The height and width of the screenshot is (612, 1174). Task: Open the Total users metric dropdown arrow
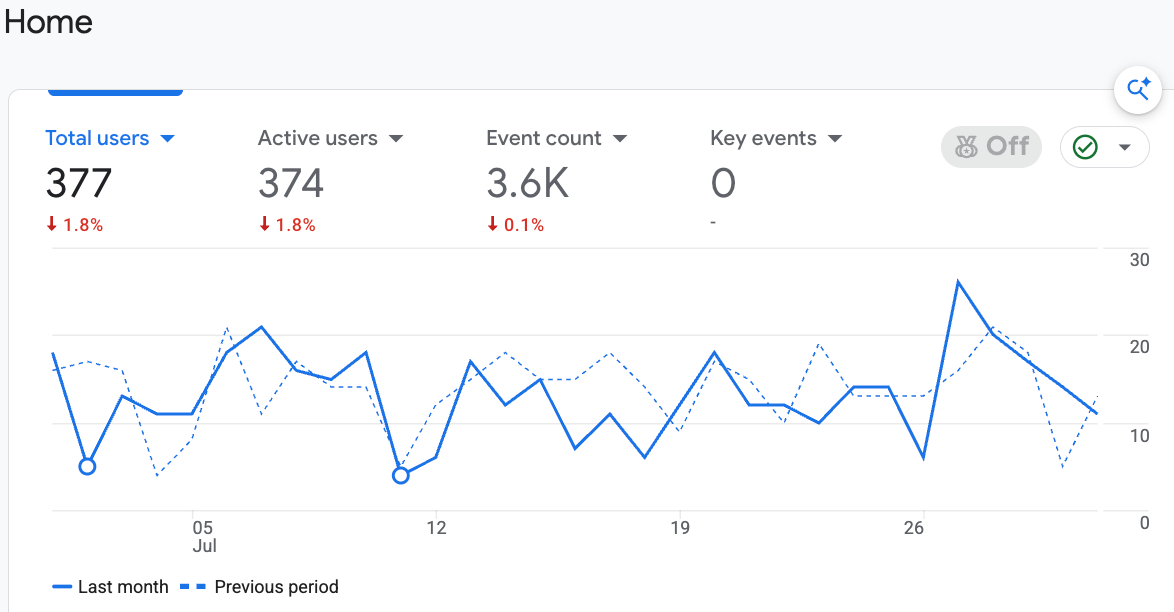coord(168,139)
